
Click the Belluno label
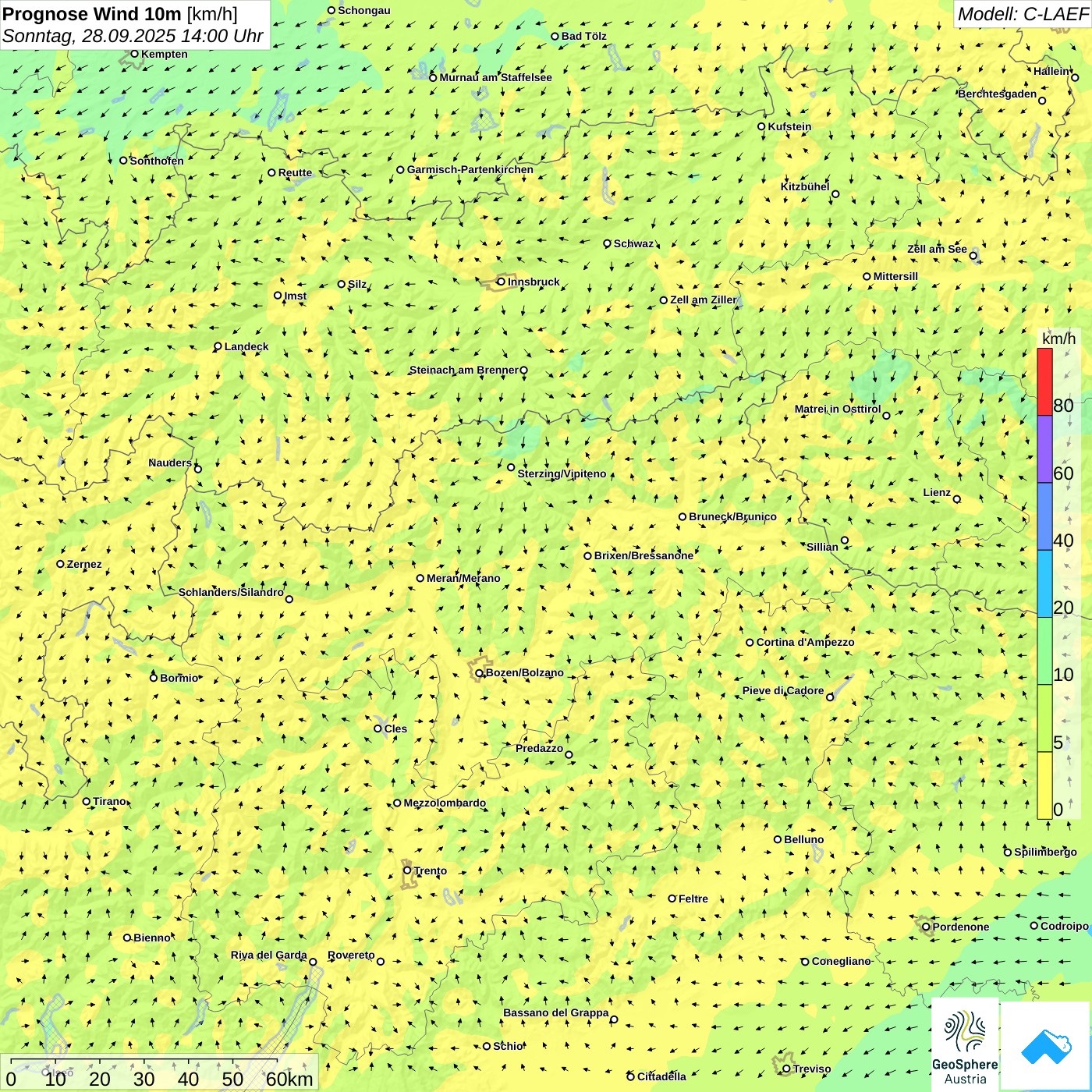pyautogui.click(x=804, y=839)
